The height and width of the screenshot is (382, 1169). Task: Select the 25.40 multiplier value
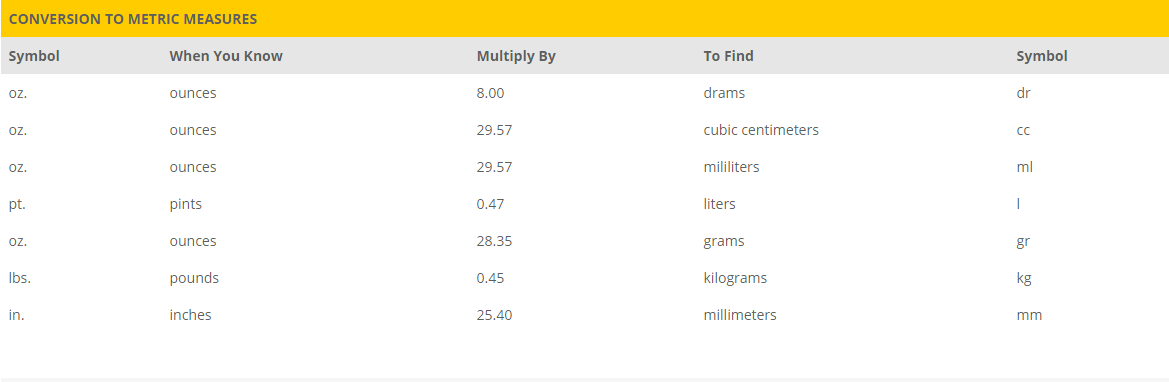[x=494, y=315]
